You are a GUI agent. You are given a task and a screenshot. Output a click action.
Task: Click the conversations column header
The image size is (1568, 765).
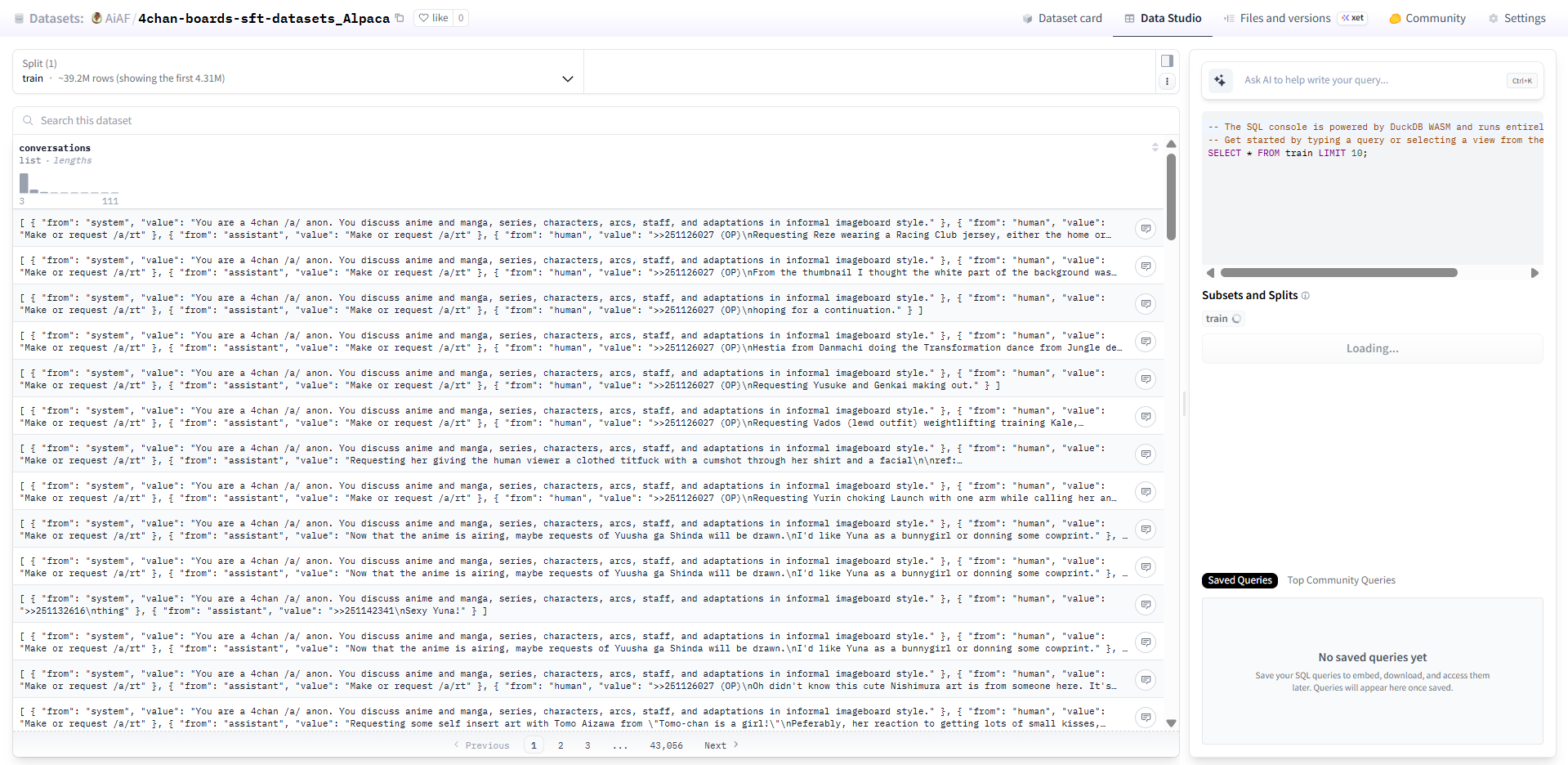pyautogui.click(x=55, y=148)
